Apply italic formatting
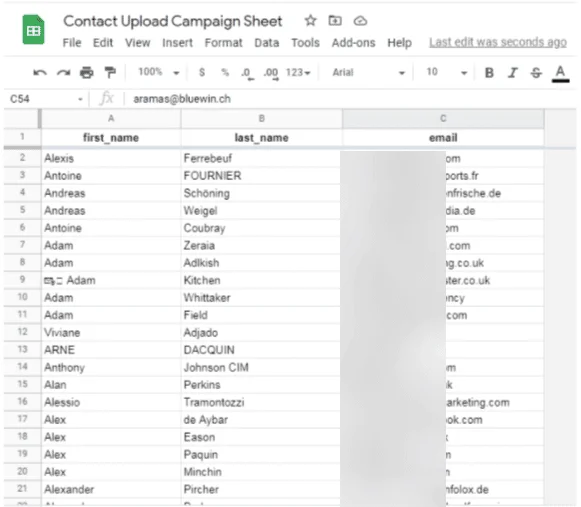581x507 pixels. pyautogui.click(x=513, y=73)
